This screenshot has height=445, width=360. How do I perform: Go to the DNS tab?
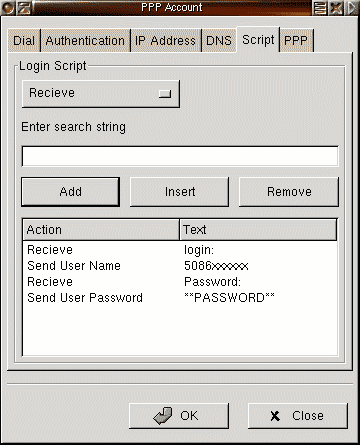(219, 41)
